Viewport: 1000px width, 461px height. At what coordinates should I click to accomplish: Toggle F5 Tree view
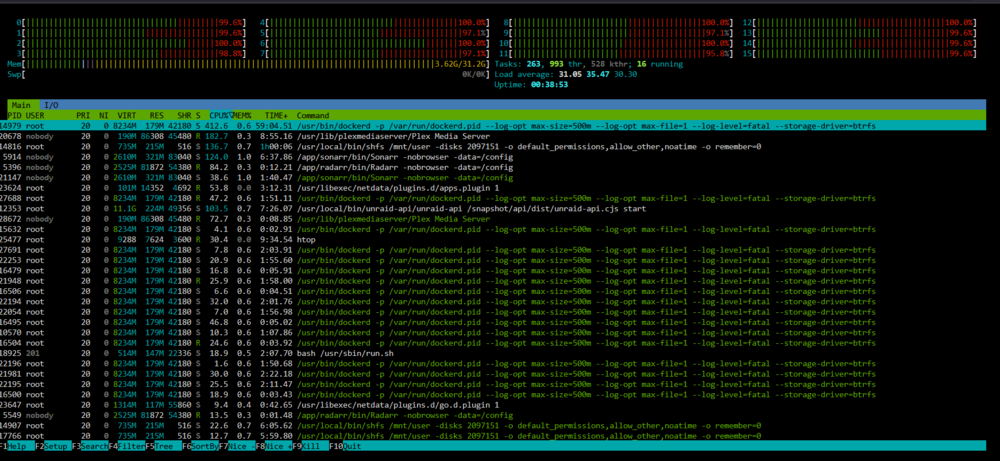click(x=163, y=446)
